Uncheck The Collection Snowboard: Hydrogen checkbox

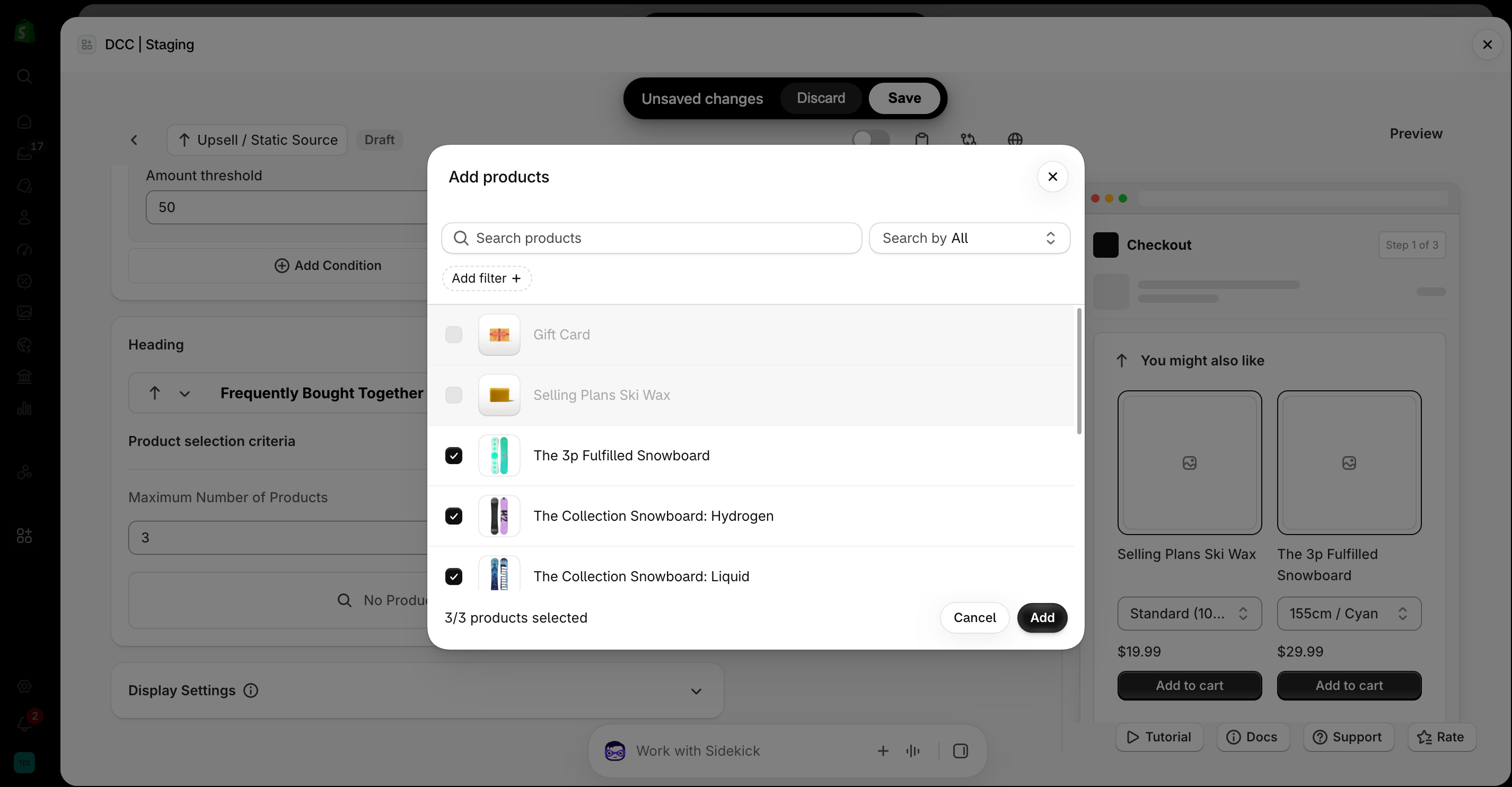(454, 515)
